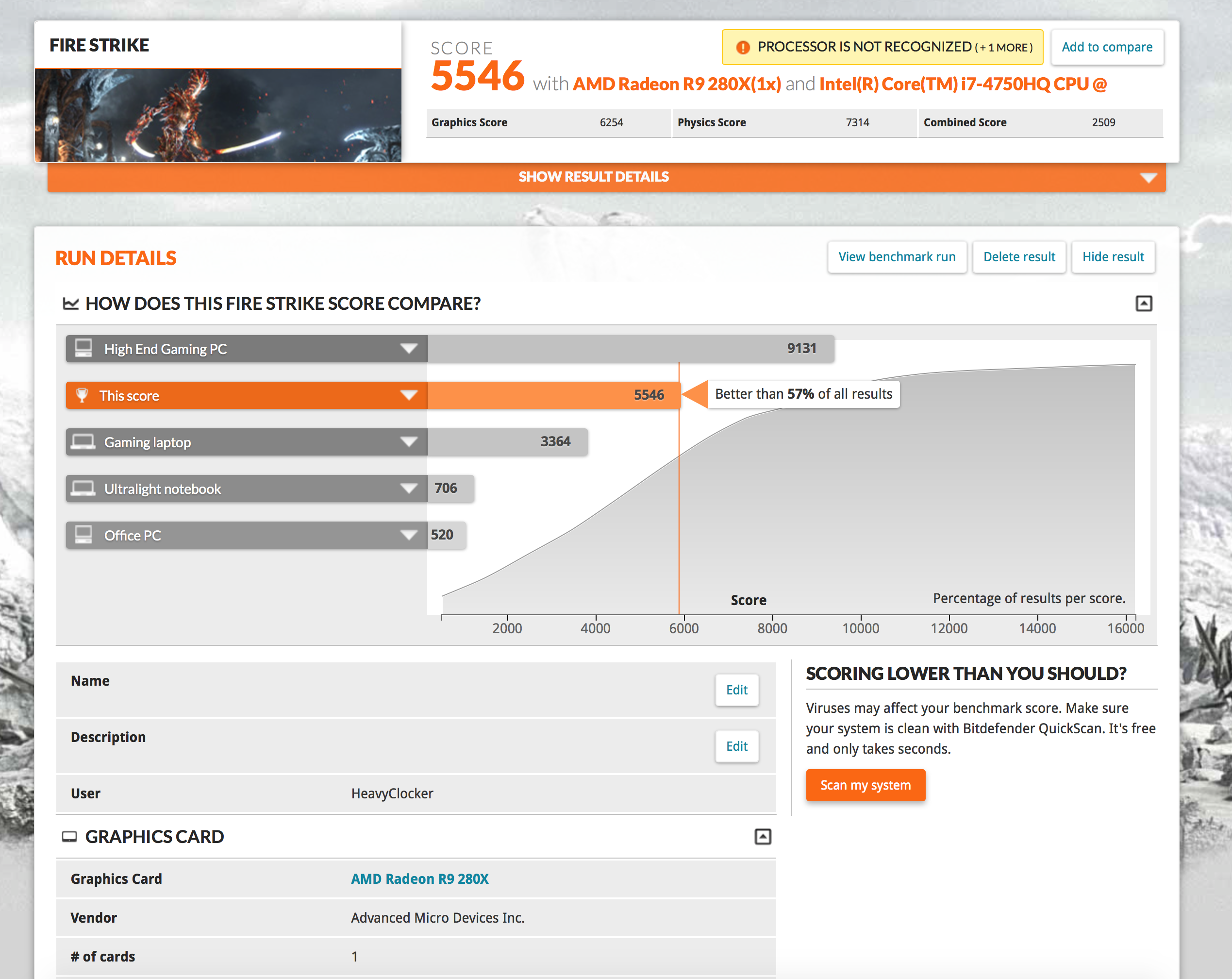Click the 6000 label on chart axis
This screenshot has height=979, width=1232.
point(684,629)
